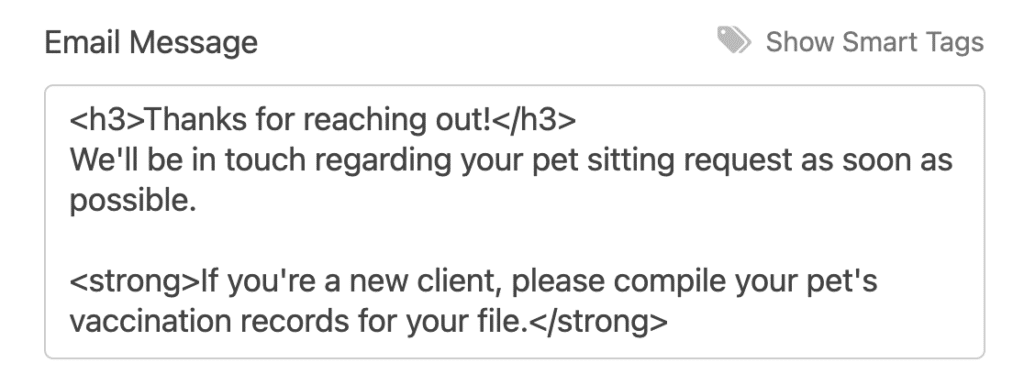This screenshot has height=385, width=1024.
Task: Click the empty line between paragraphs
Action: (515, 241)
